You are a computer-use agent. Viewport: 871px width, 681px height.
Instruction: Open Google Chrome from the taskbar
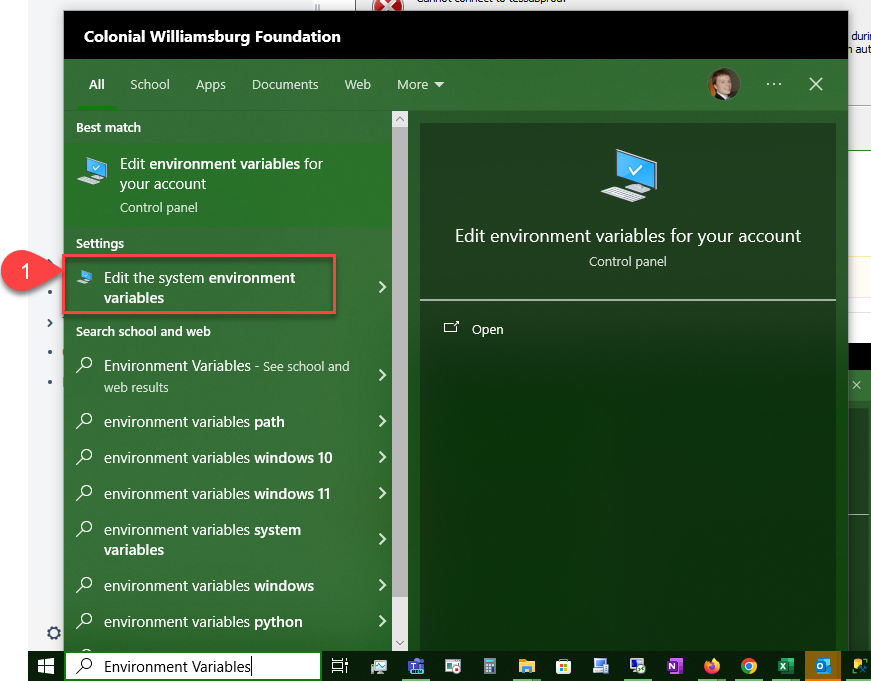pos(749,665)
